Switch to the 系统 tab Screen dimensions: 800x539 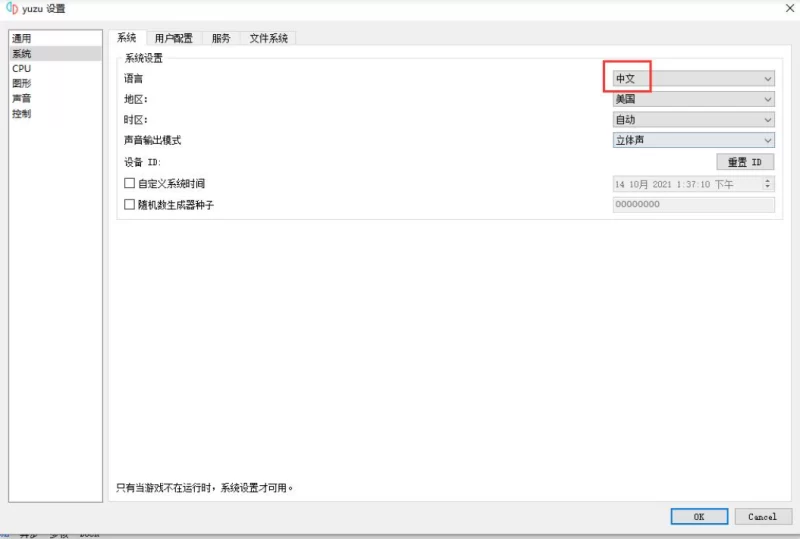(127, 38)
